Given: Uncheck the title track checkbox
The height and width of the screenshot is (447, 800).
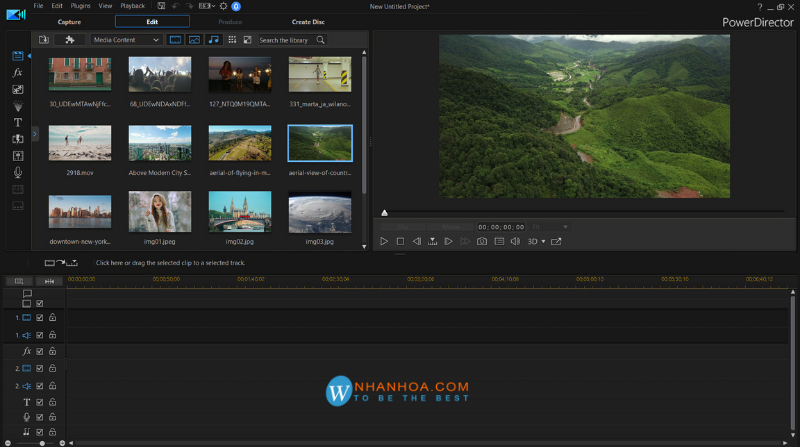Looking at the screenshot, I should coord(39,402).
